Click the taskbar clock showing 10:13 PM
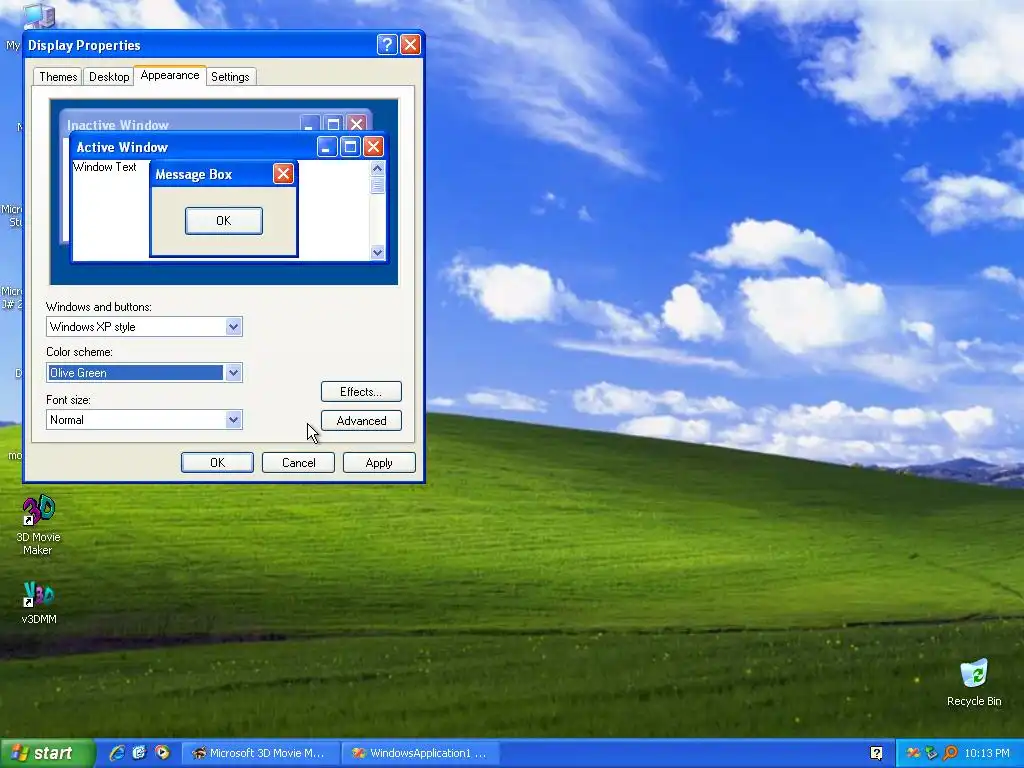The width and height of the screenshot is (1024, 768). [x=987, y=753]
